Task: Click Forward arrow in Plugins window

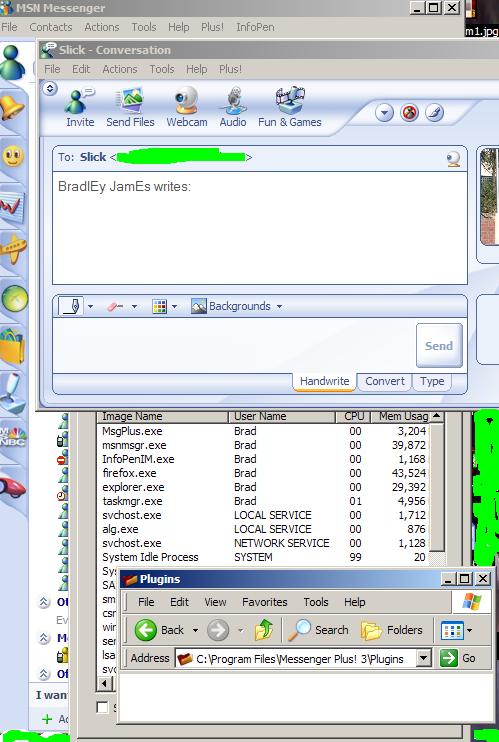Action: tap(218, 630)
